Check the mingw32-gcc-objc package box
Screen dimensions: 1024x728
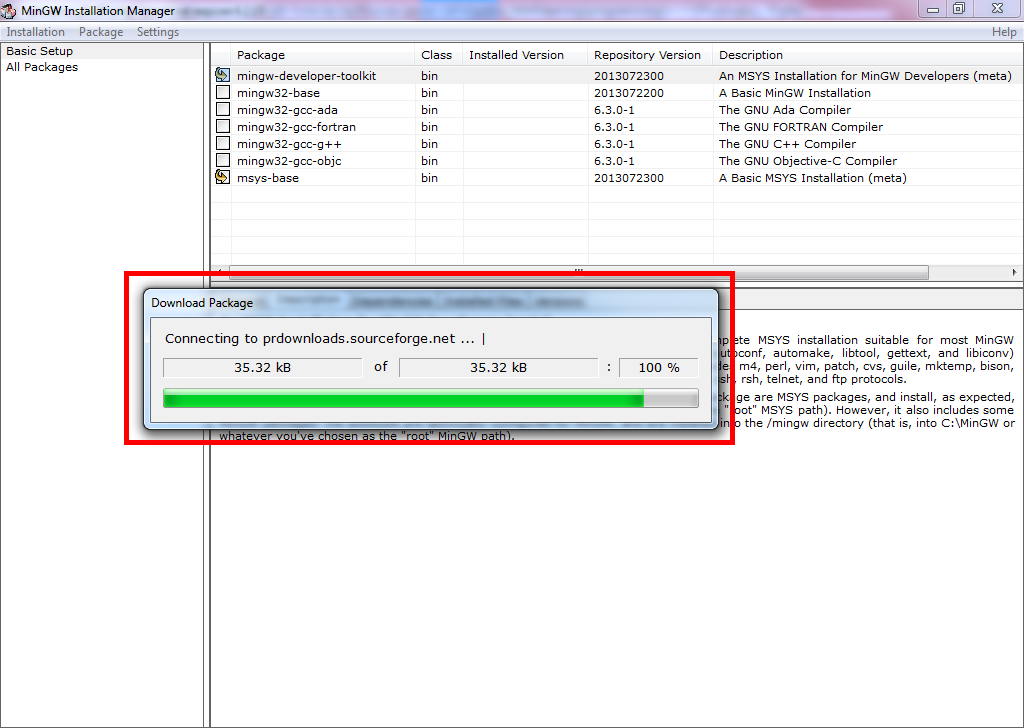pos(222,161)
